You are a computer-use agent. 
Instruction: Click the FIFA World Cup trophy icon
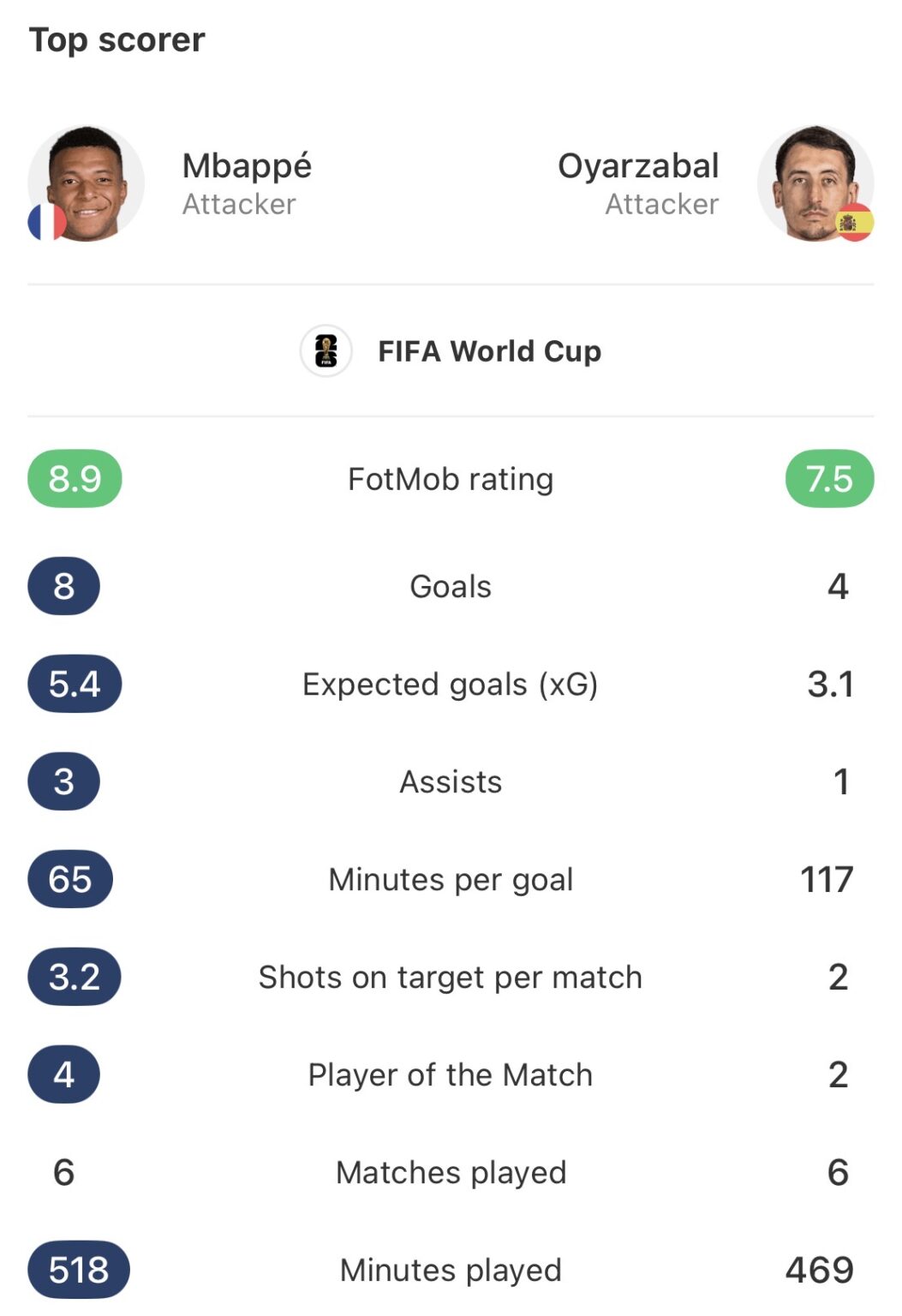pos(326,351)
